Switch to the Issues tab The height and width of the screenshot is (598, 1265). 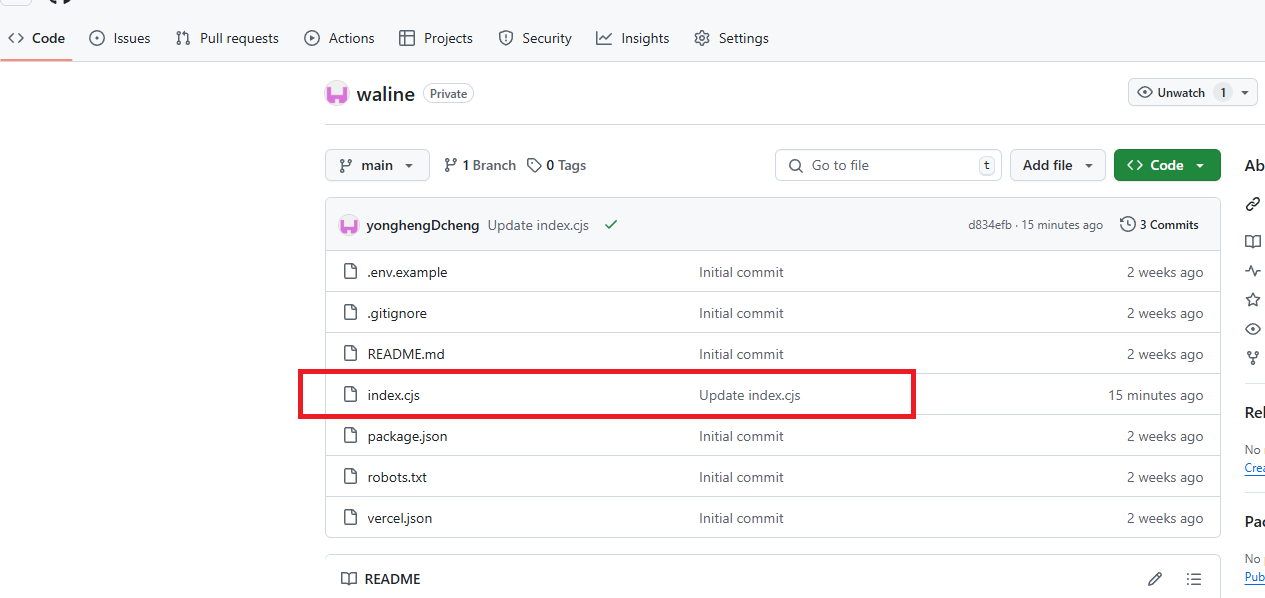tap(120, 38)
